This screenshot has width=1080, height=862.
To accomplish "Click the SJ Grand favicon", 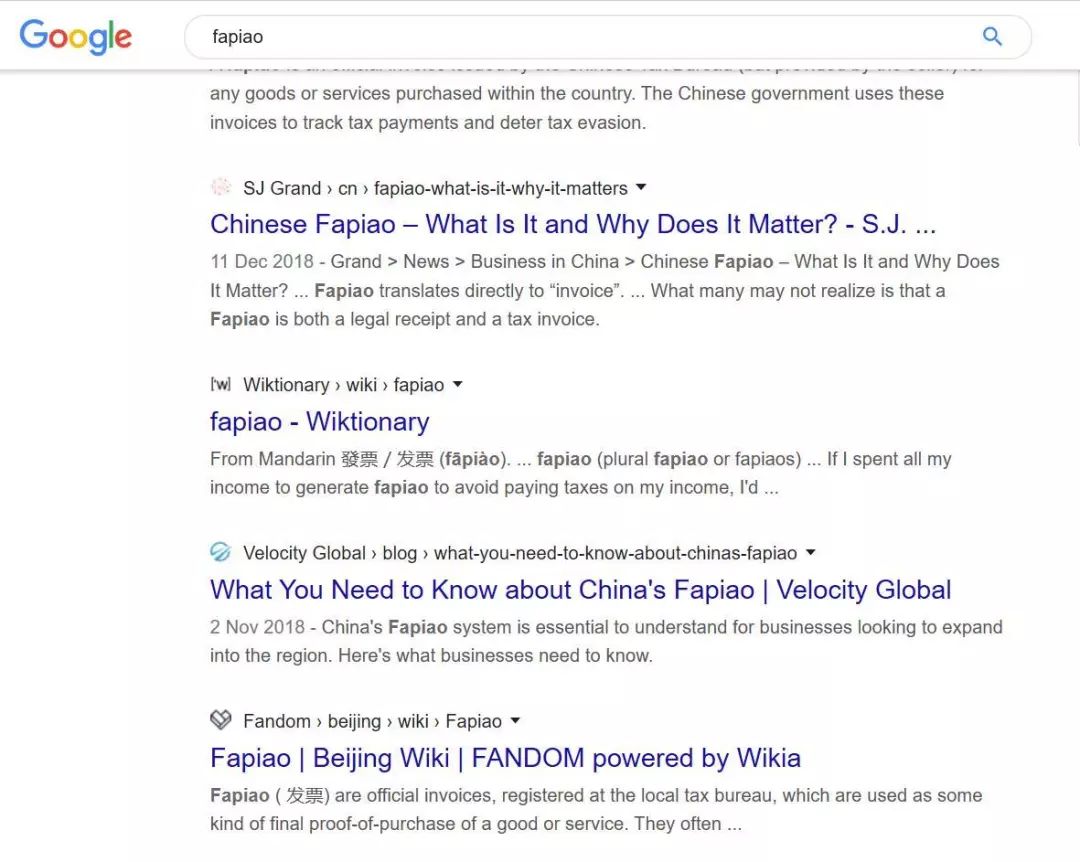I will [x=220, y=187].
